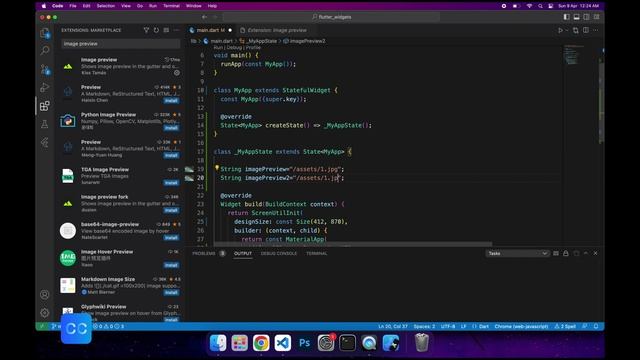Open the Manage gear in activity bar
This screenshot has width=640, height=360.
click(x=45, y=313)
